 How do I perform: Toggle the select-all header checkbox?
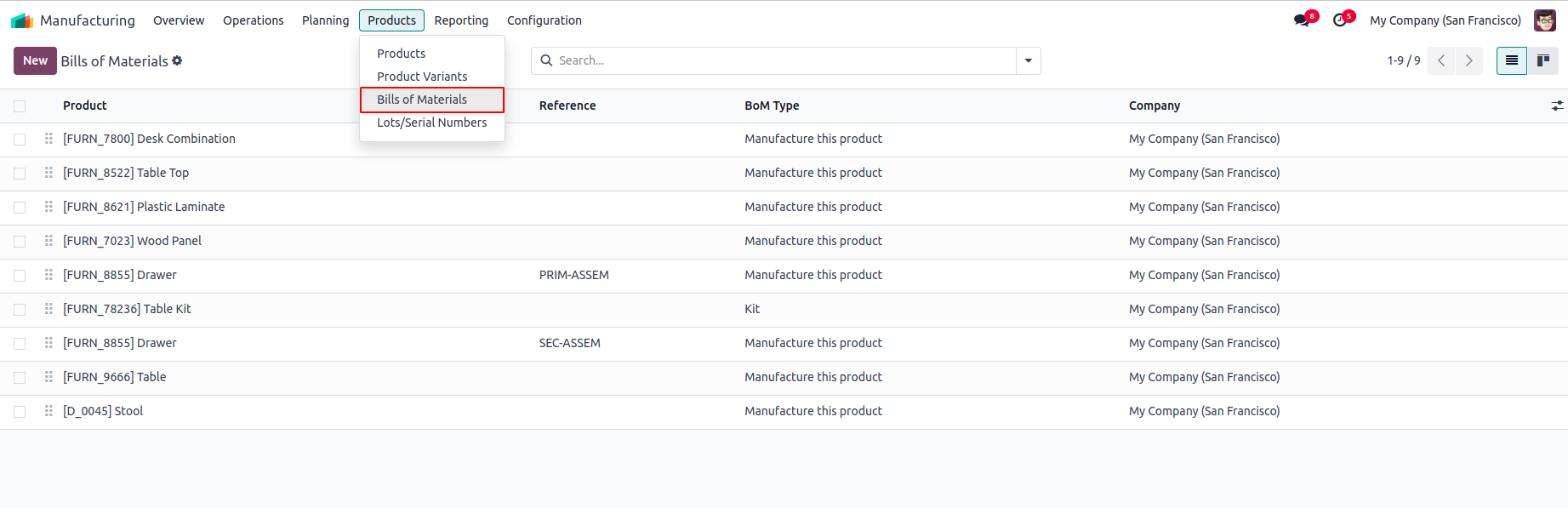click(20, 106)
